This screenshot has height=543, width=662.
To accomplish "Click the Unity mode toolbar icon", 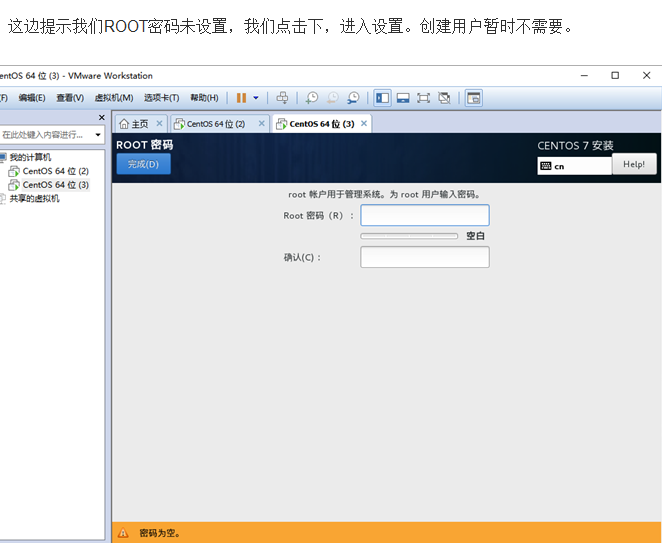I will pyautogui.click(x=444, y=98).
